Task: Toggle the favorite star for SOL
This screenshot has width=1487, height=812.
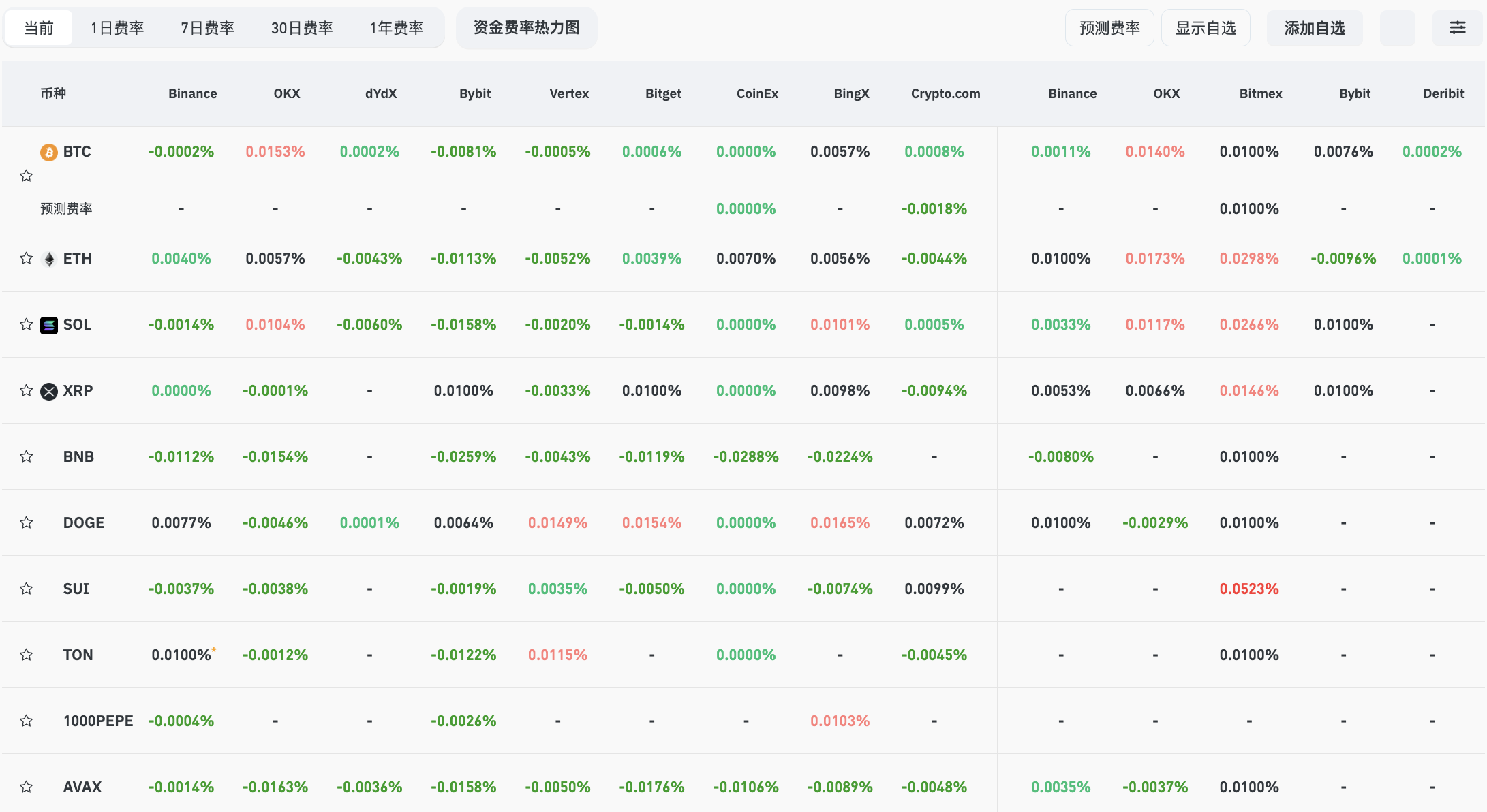Action: [27, 324]
